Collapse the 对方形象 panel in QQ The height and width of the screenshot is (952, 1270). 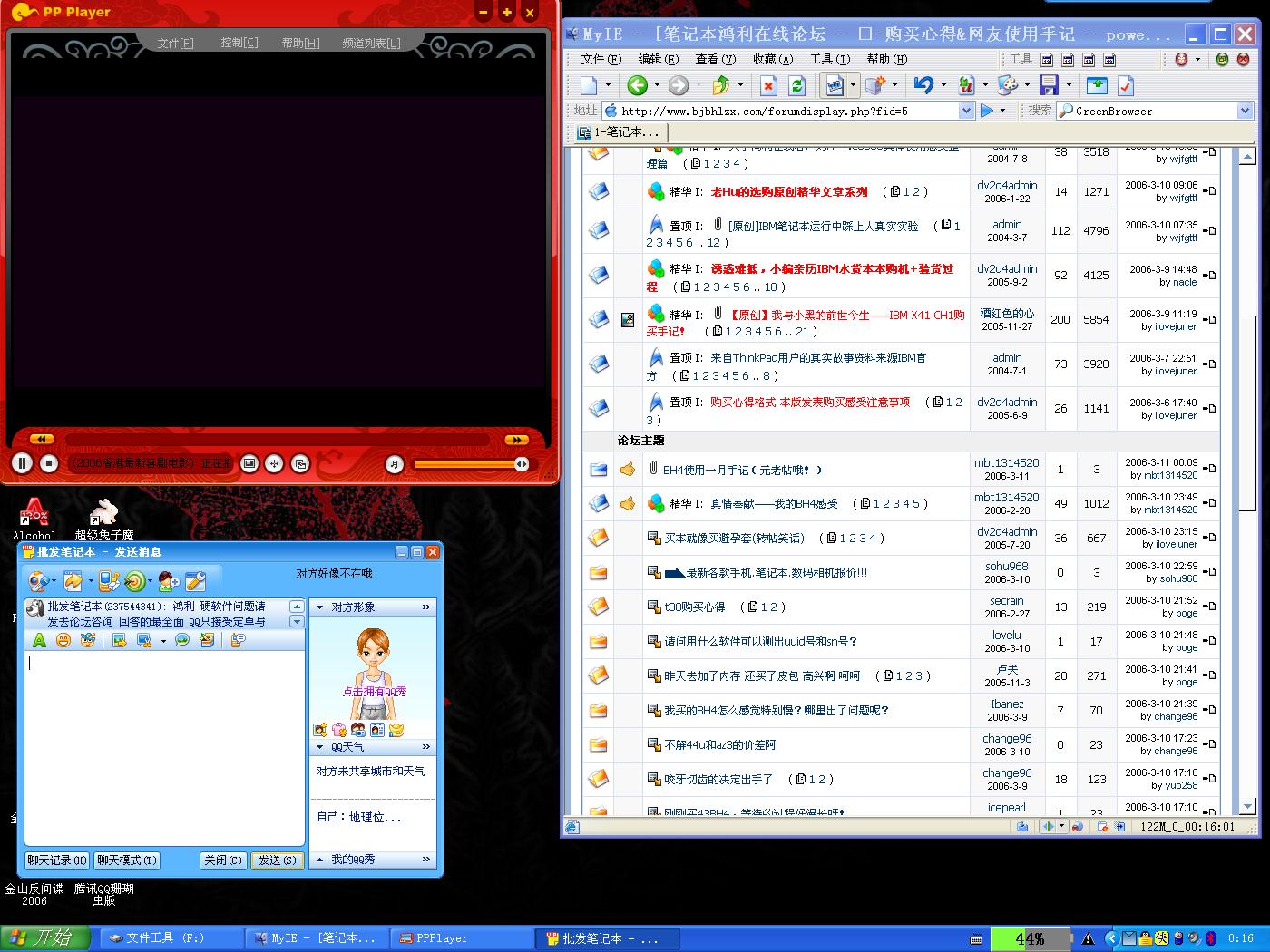click(x=320, y=607)
